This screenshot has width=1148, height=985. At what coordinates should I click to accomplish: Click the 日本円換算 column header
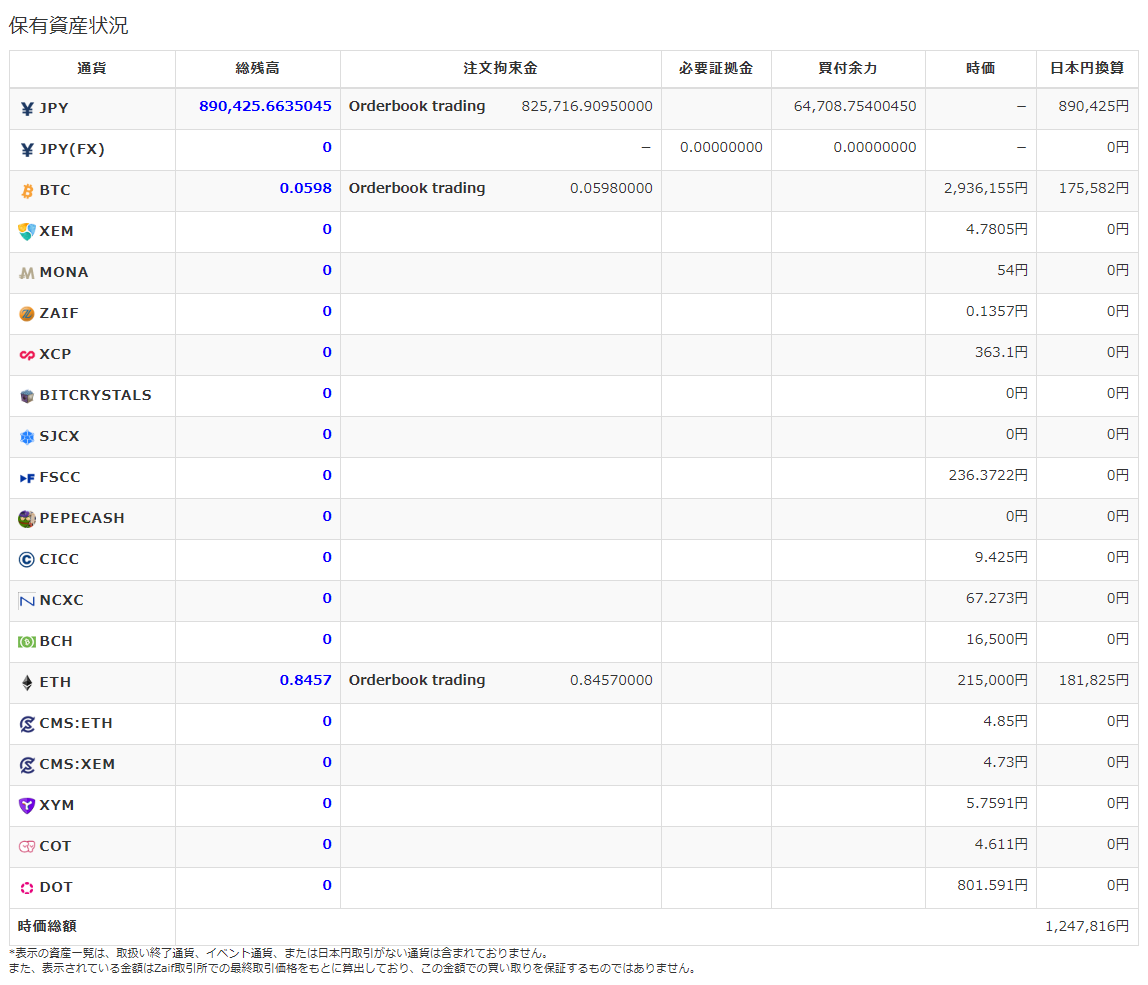tap(1087, 69)
